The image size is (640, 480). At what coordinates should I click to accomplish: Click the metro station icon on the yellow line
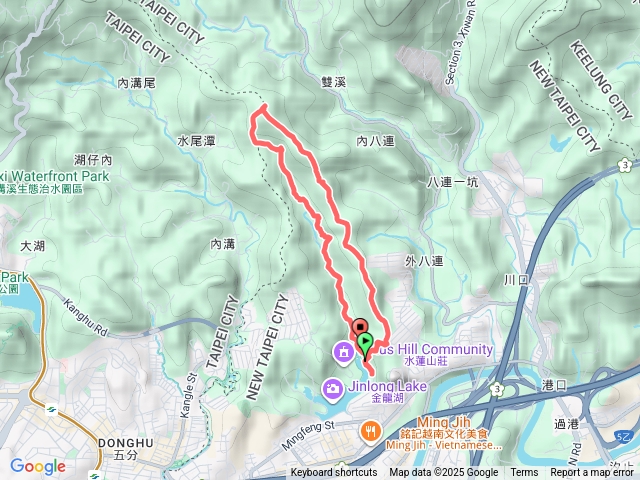pos(51,409)
